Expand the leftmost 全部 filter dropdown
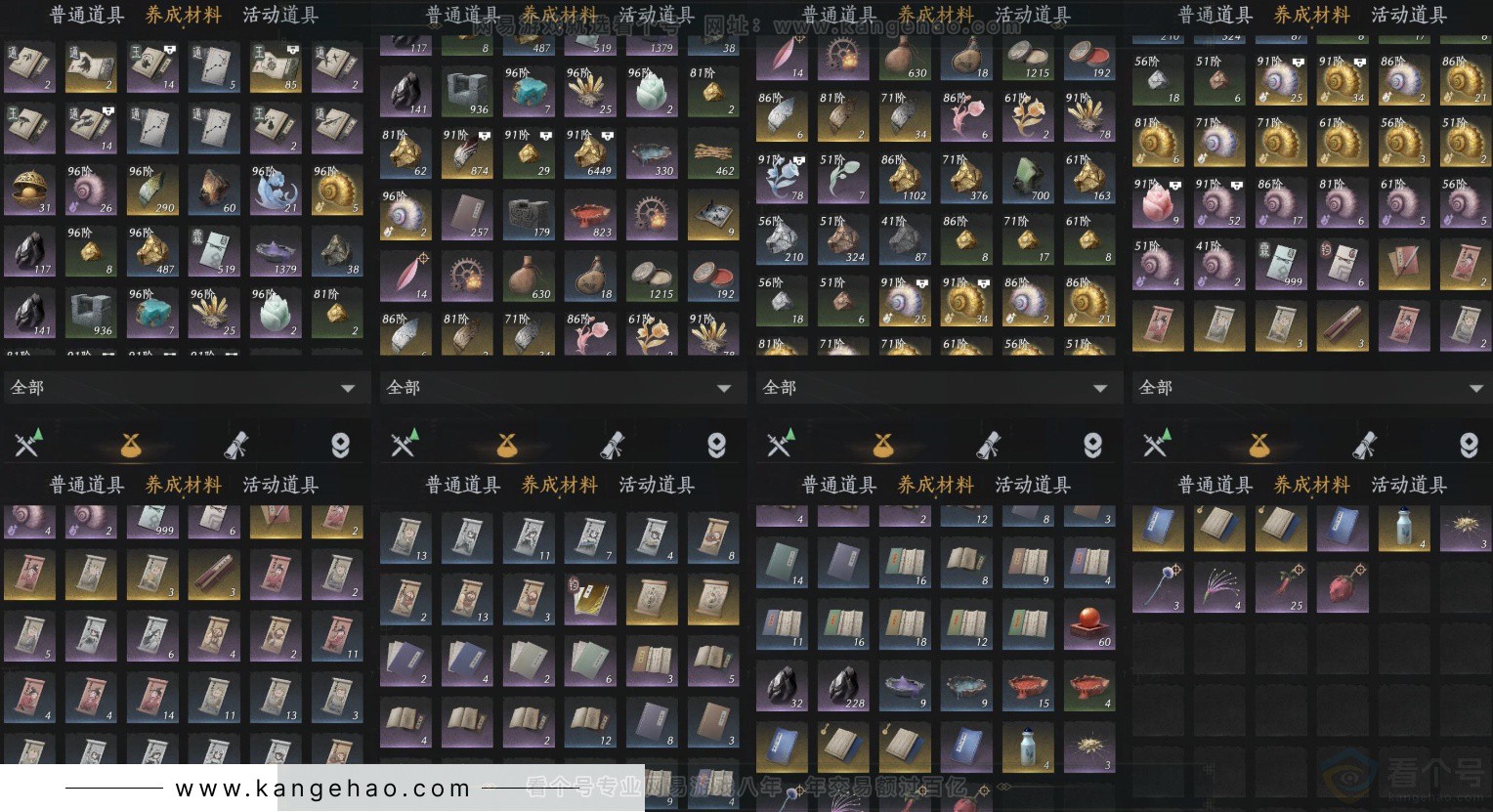The image size is (1493, 812). (x=185, y=388)
